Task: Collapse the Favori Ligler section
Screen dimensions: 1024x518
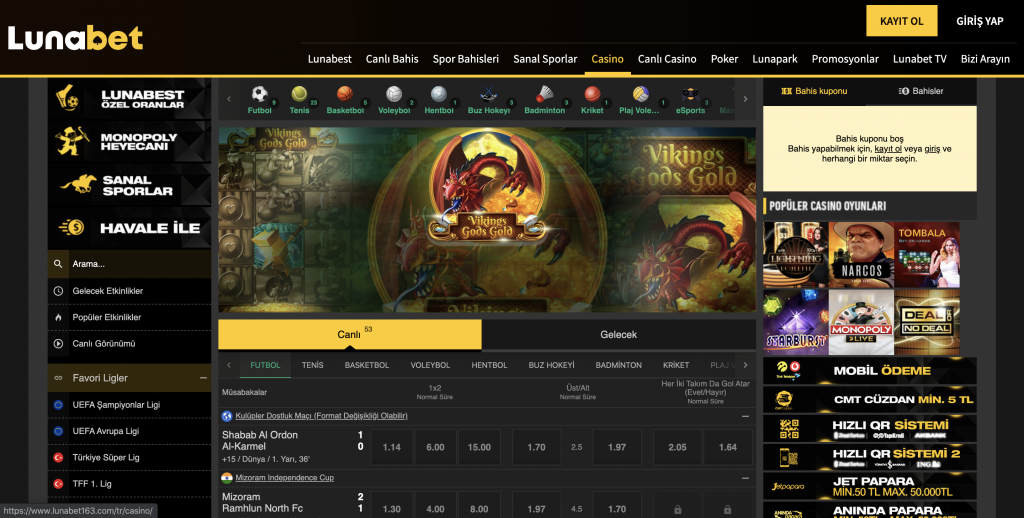Action: click(203, 378)
